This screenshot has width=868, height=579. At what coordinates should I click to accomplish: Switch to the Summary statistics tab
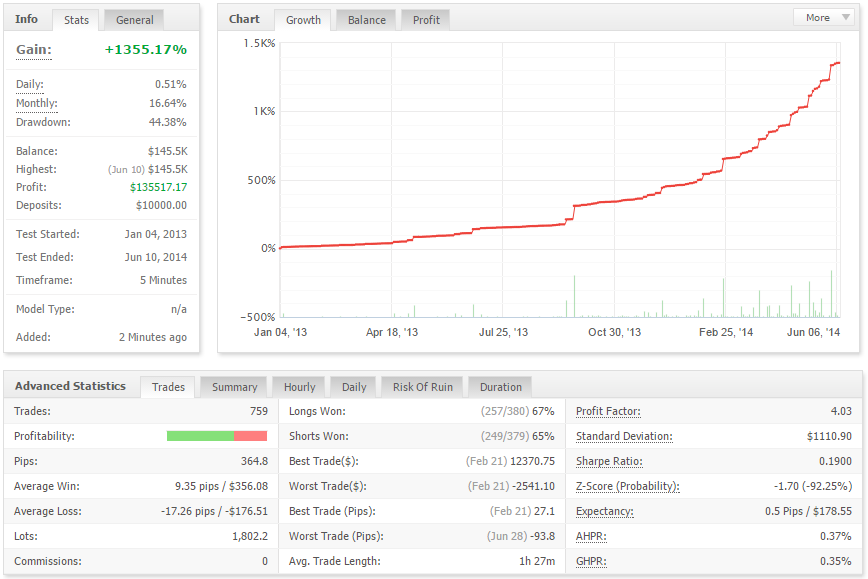click(x=234, y=387)
